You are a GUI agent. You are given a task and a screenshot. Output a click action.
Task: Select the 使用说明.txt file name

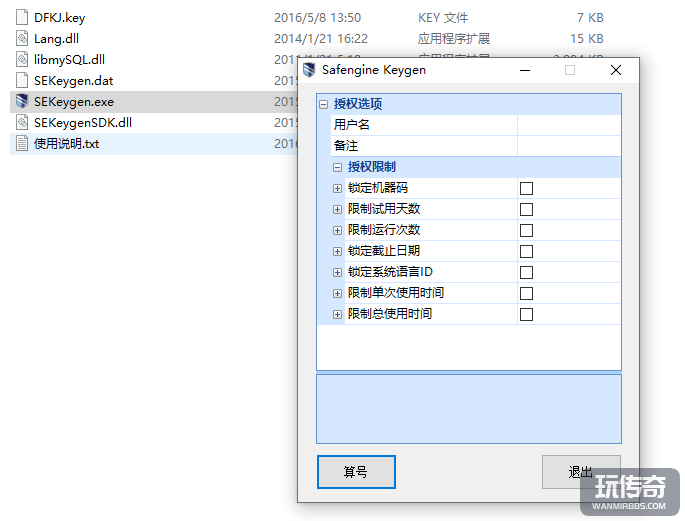click(66, 143)
